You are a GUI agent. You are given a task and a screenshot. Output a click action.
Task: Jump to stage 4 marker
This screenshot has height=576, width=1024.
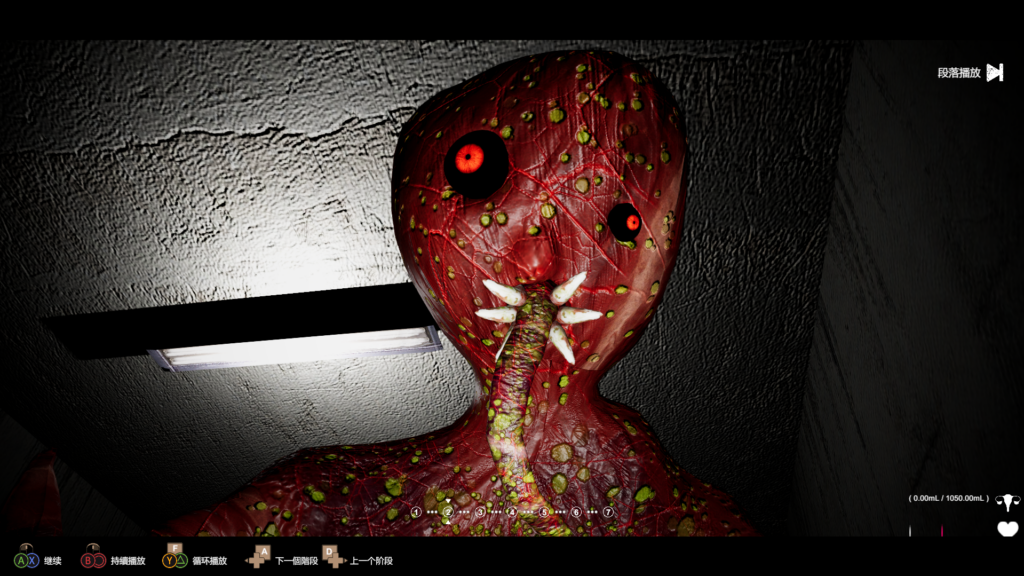pyautogui.click(x=512, y=512)
